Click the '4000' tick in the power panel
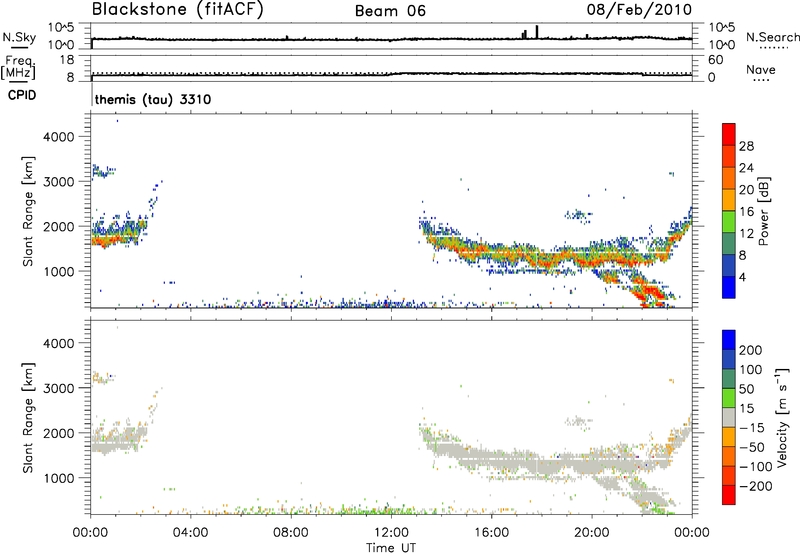800x554 pixels. coord(59,137)
